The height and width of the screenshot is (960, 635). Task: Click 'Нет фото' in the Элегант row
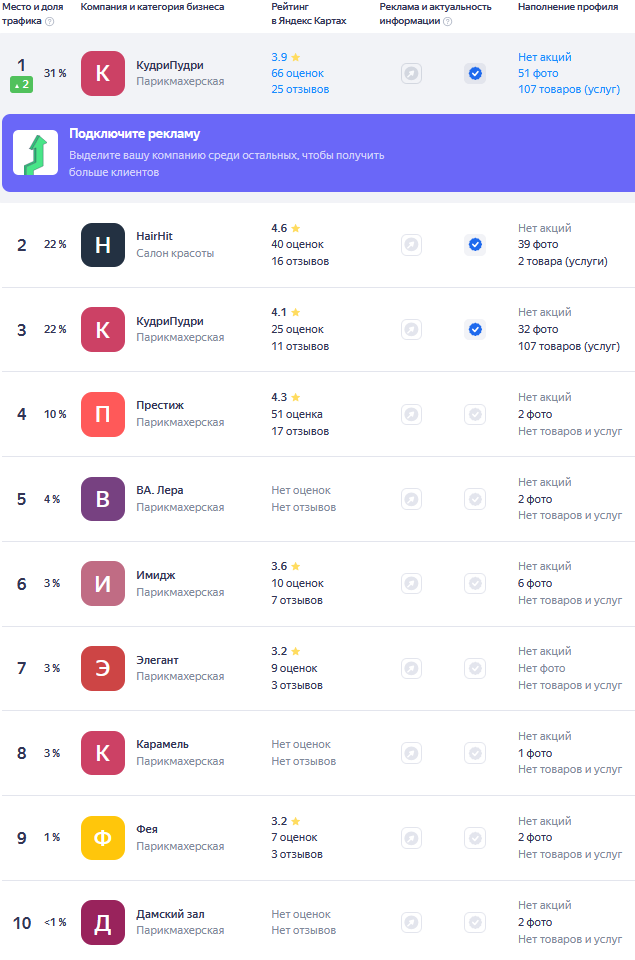point(542,669)
